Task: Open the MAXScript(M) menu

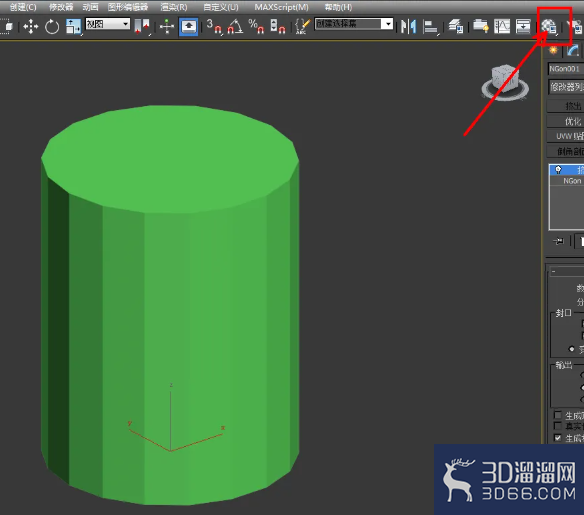Action: click(x=282, y=7)
